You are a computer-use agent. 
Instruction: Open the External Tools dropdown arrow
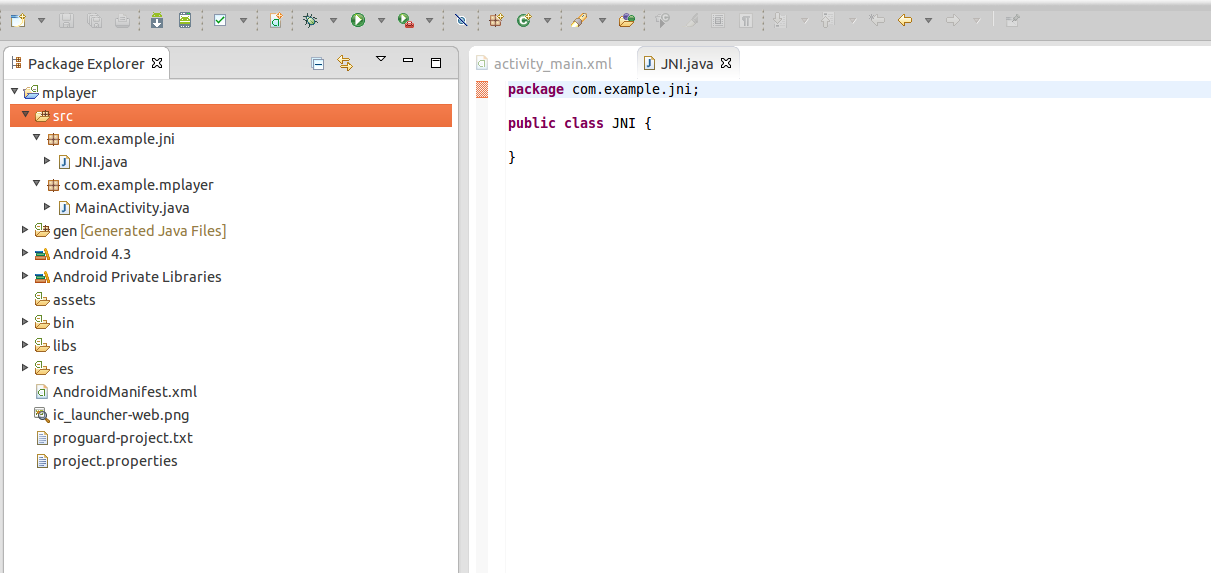coord(429,20)
